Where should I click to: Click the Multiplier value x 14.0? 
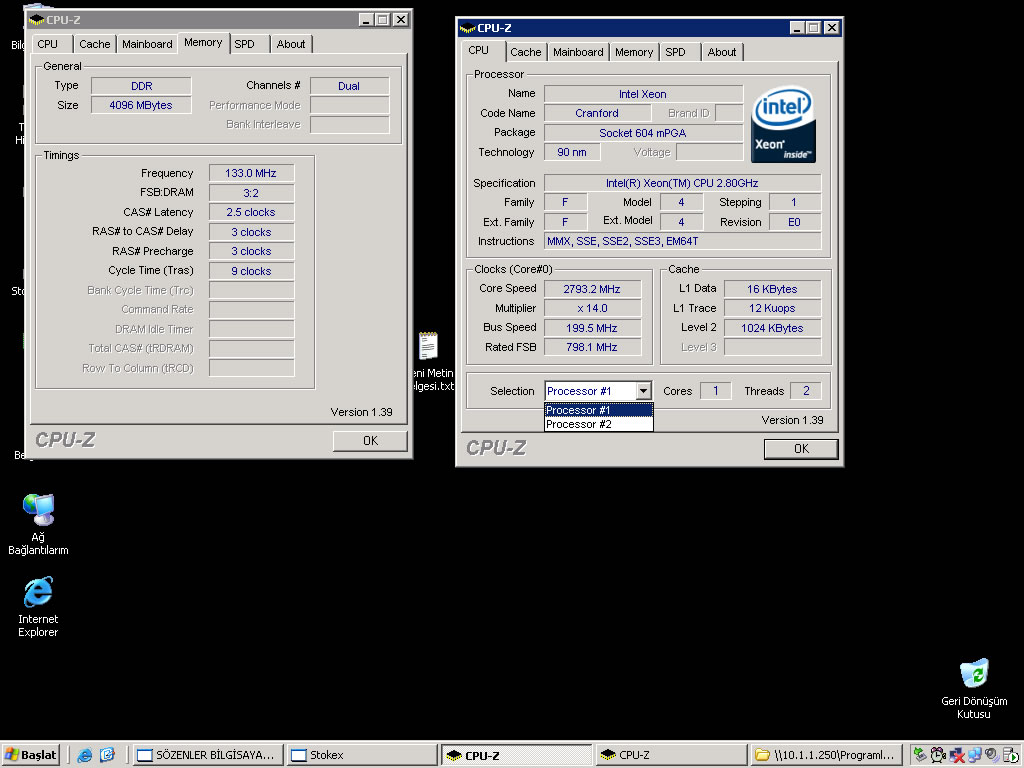[592, 308]
